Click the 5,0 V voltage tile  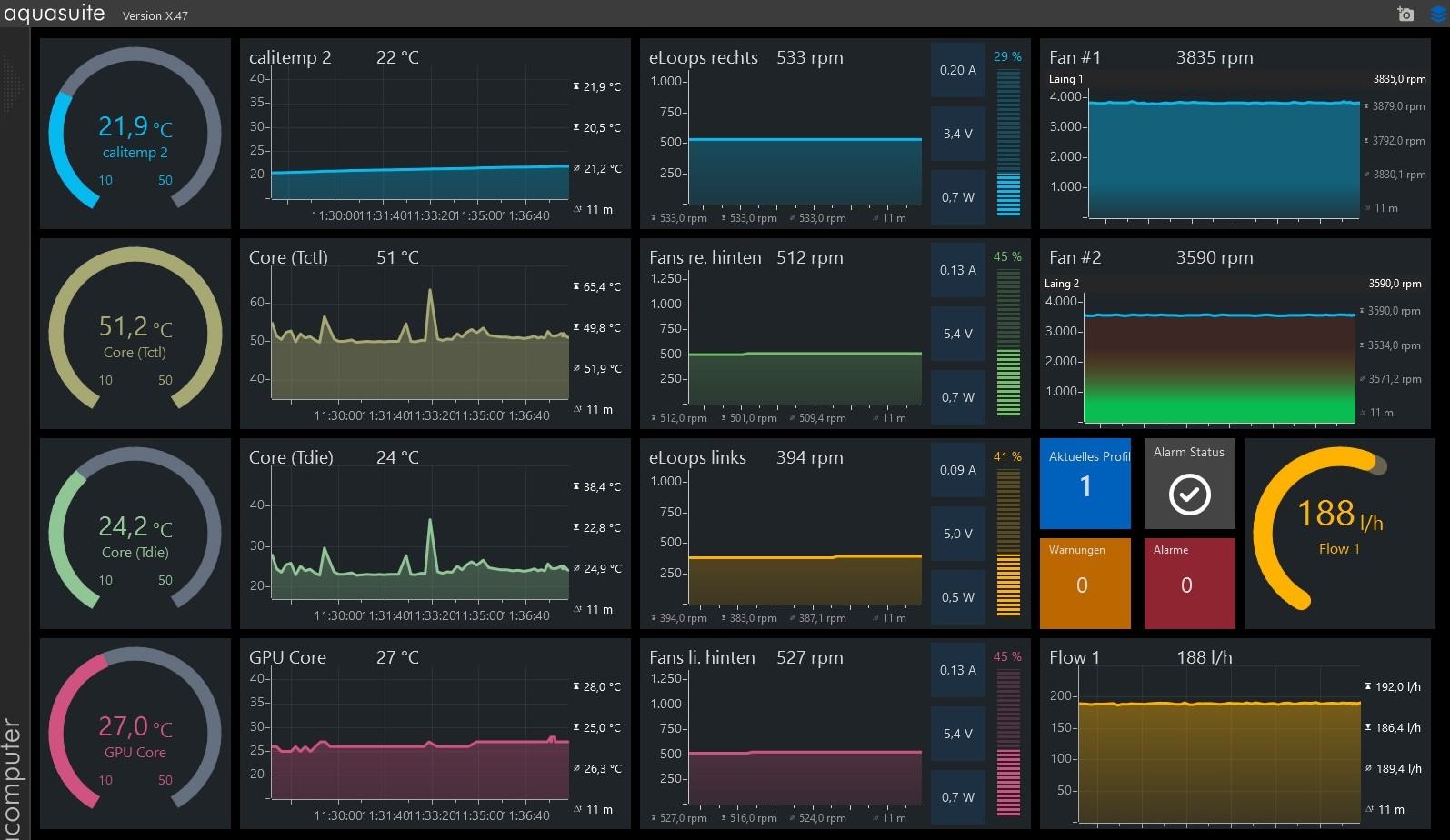click(958, 534)
